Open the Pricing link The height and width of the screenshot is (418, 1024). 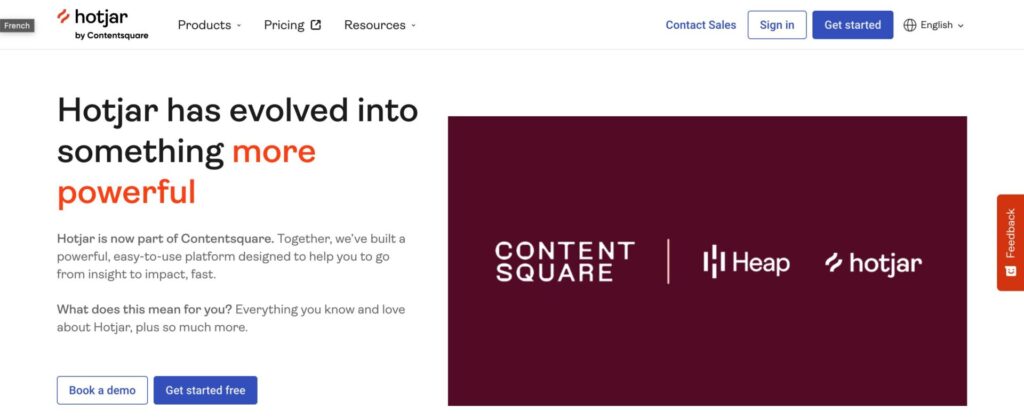pos(293,25)
